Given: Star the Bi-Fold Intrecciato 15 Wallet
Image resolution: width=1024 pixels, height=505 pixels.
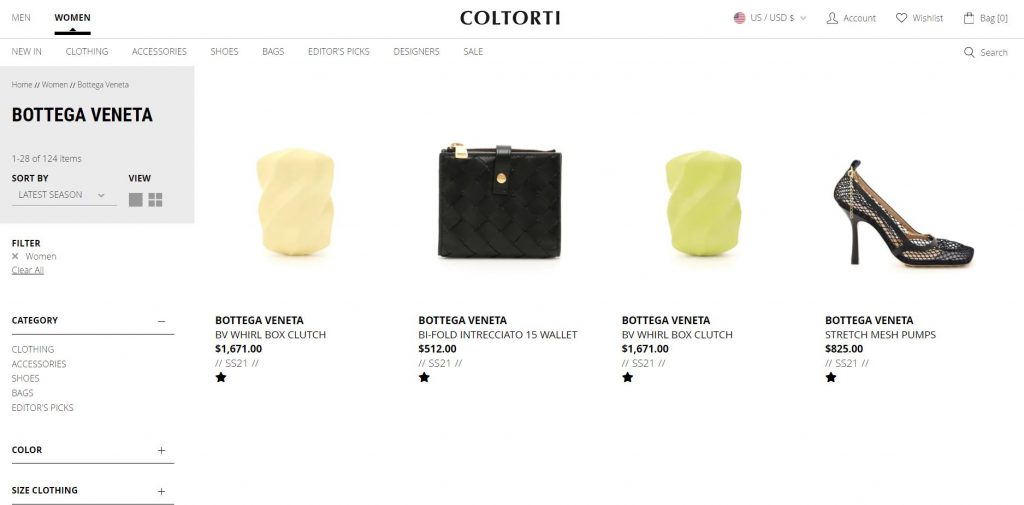Looking at the screenshot, I should pyautogui.click(x=424, y=377).
